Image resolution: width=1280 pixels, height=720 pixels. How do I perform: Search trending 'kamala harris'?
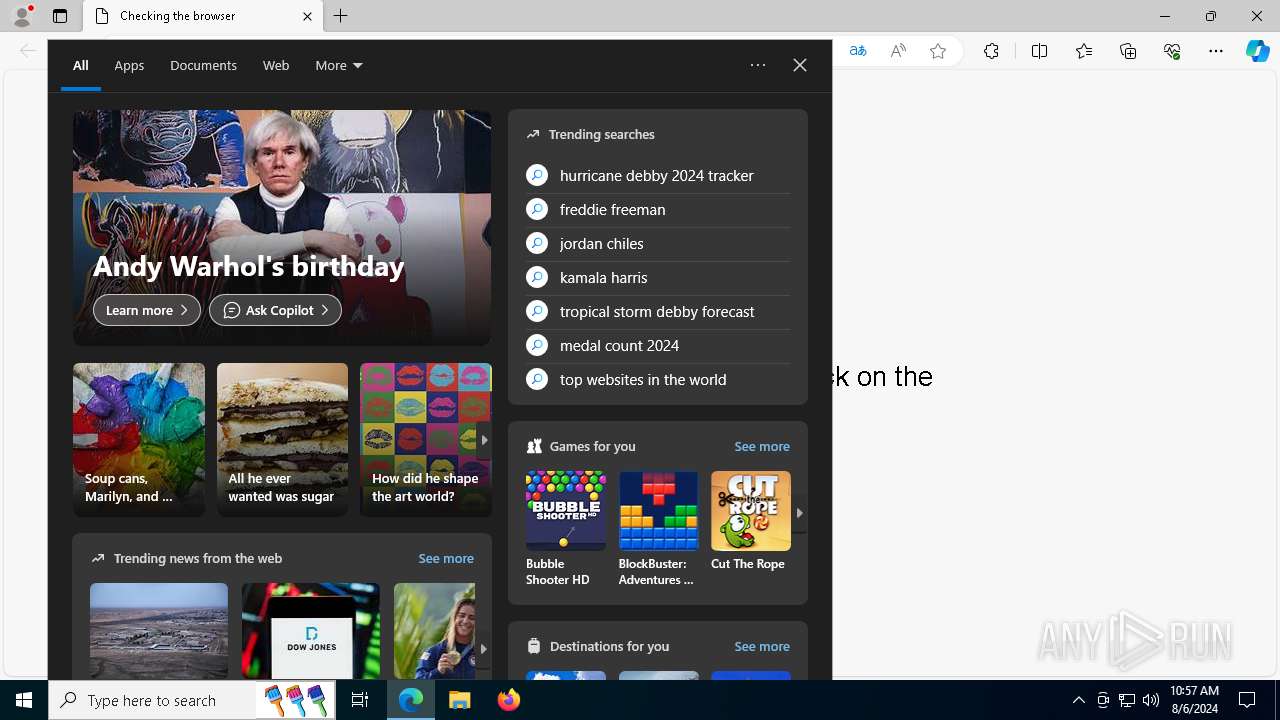(658, 277)
